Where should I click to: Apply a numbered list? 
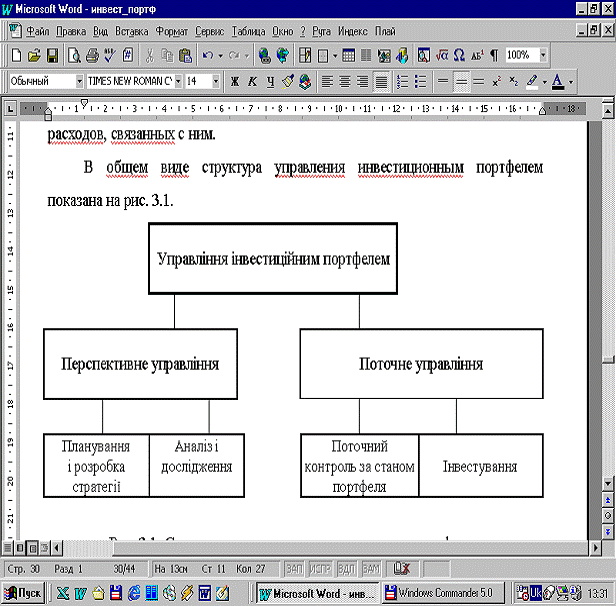coord(403,81)
